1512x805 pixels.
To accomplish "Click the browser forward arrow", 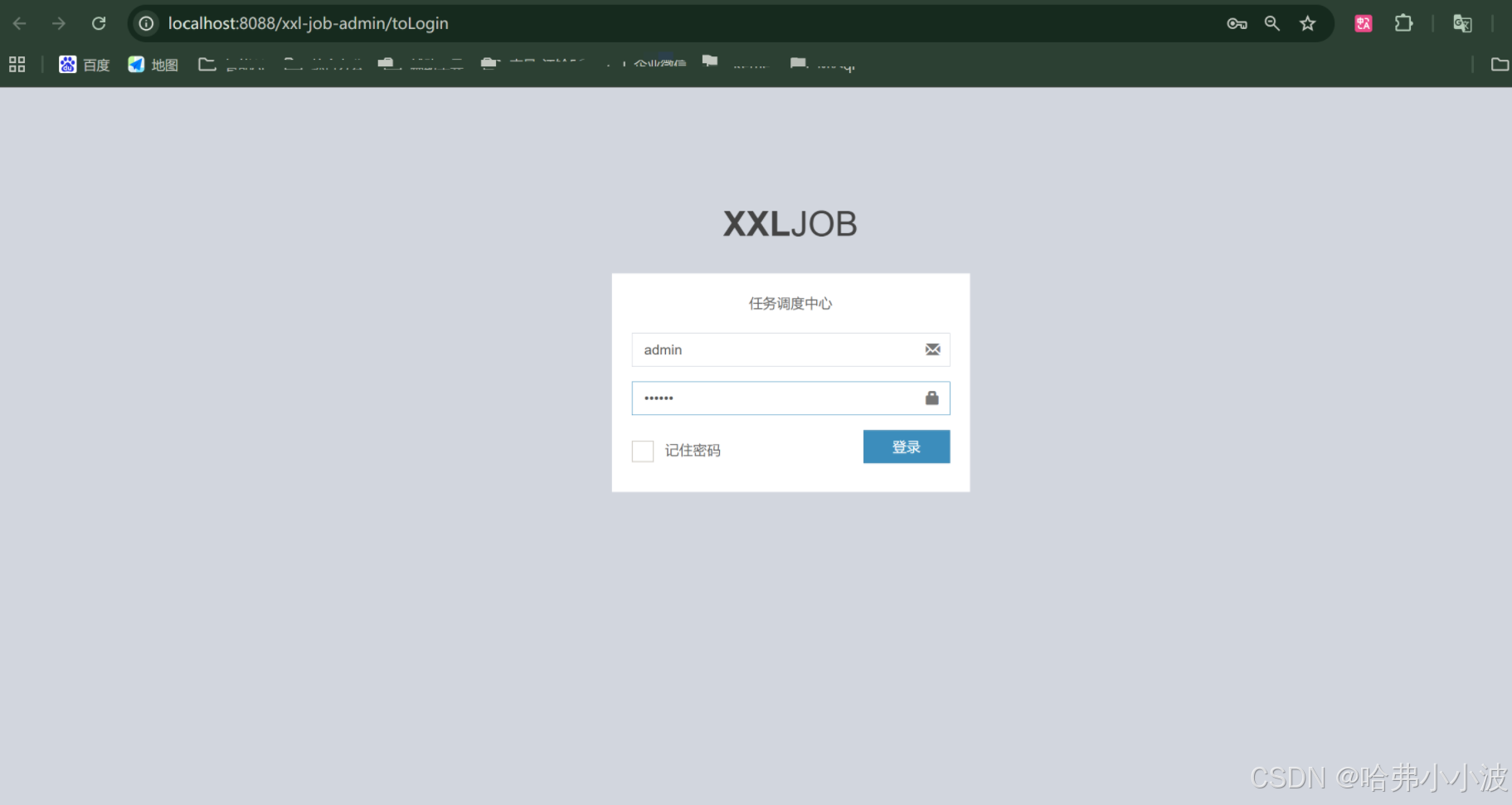I will [x=59, y=23].
